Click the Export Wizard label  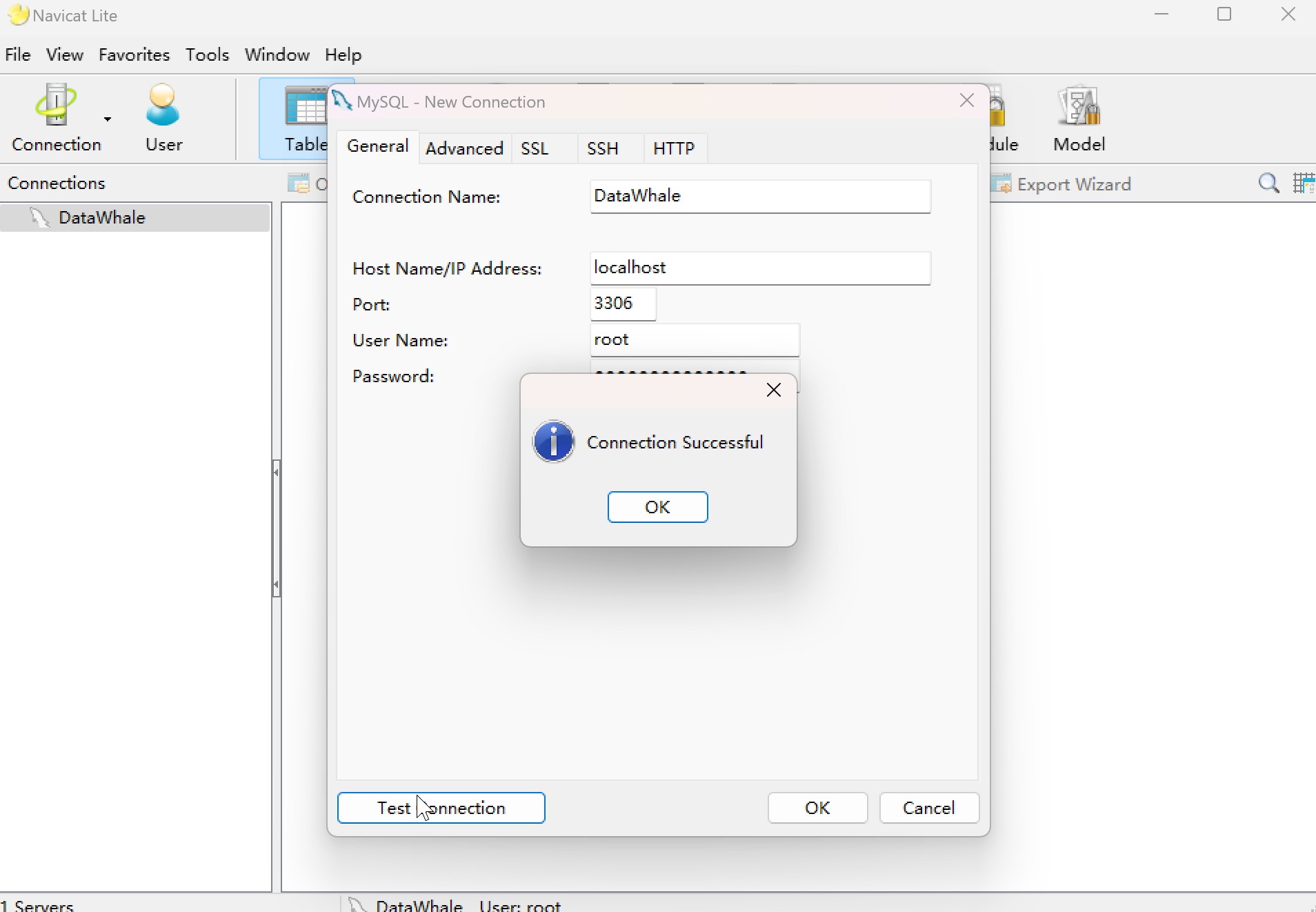coord(1074,184)
